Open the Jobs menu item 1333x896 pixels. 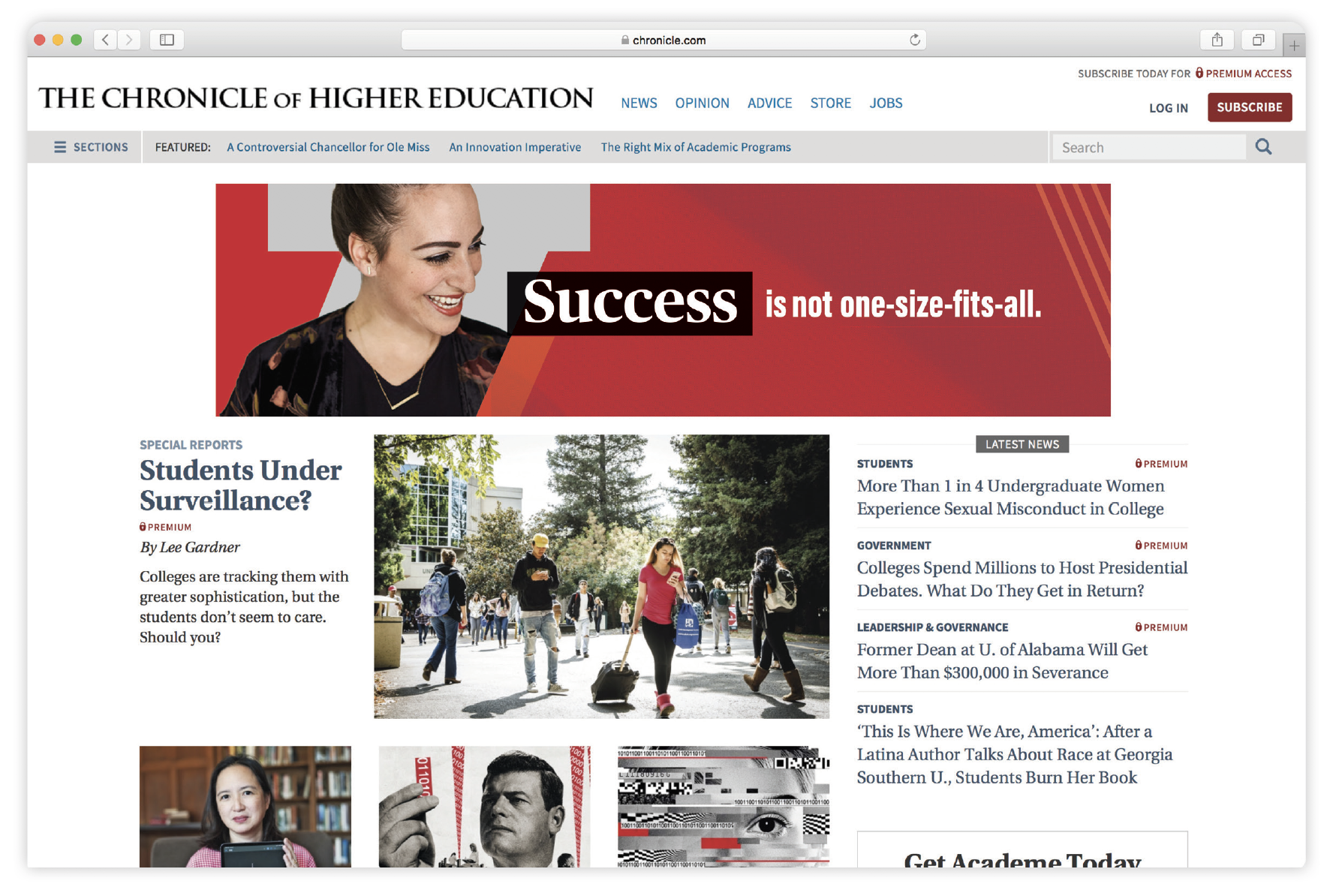(x=886, y=103)
